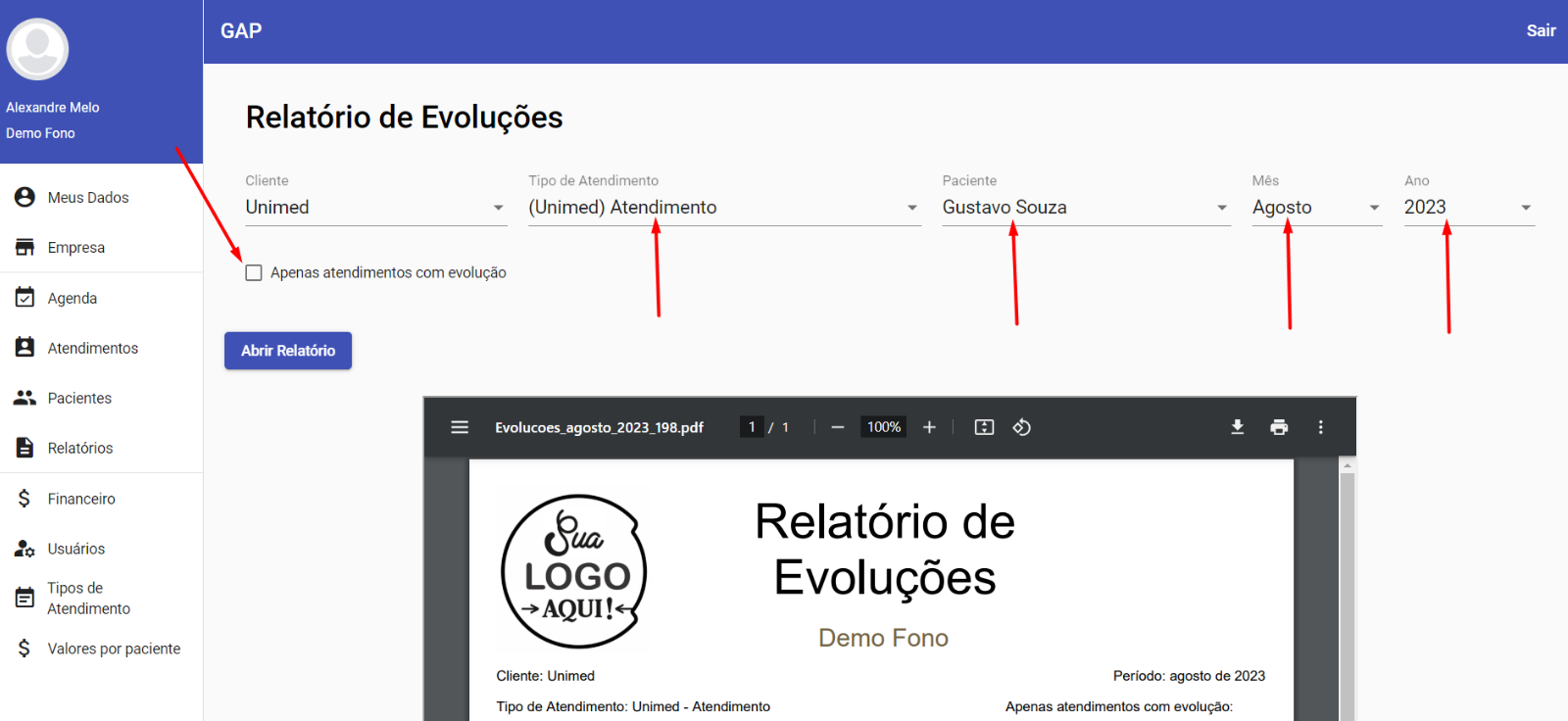Navigate to Financeiro section
Screen dimensions: 1568x721
coord(81,499)
